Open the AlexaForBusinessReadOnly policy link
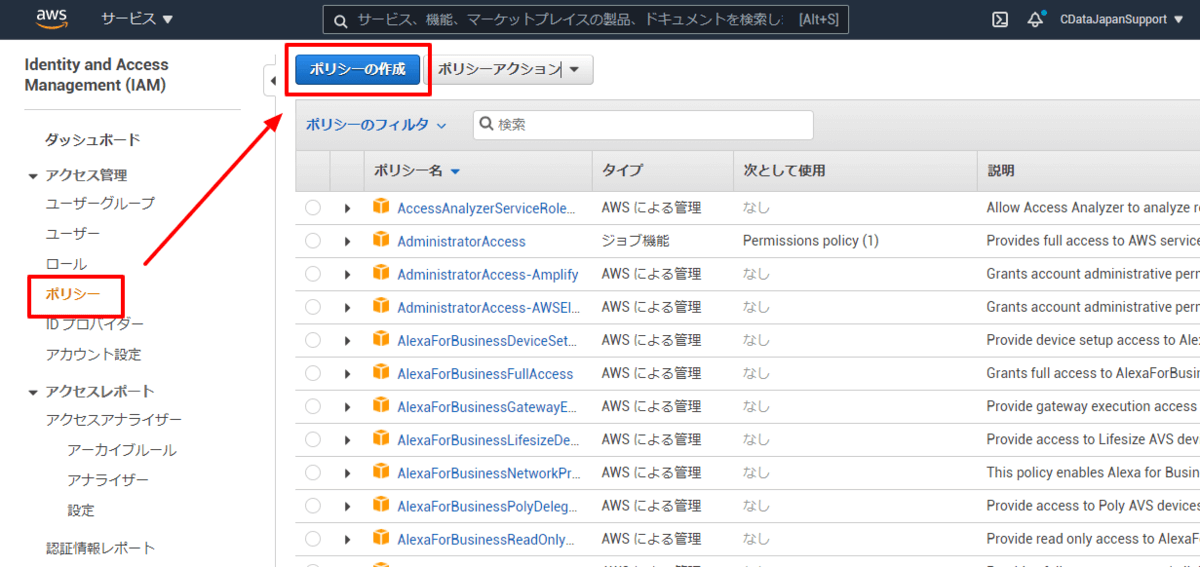Image resolution: width=1200 pixels, height=567 pixels. coord(485,539)
